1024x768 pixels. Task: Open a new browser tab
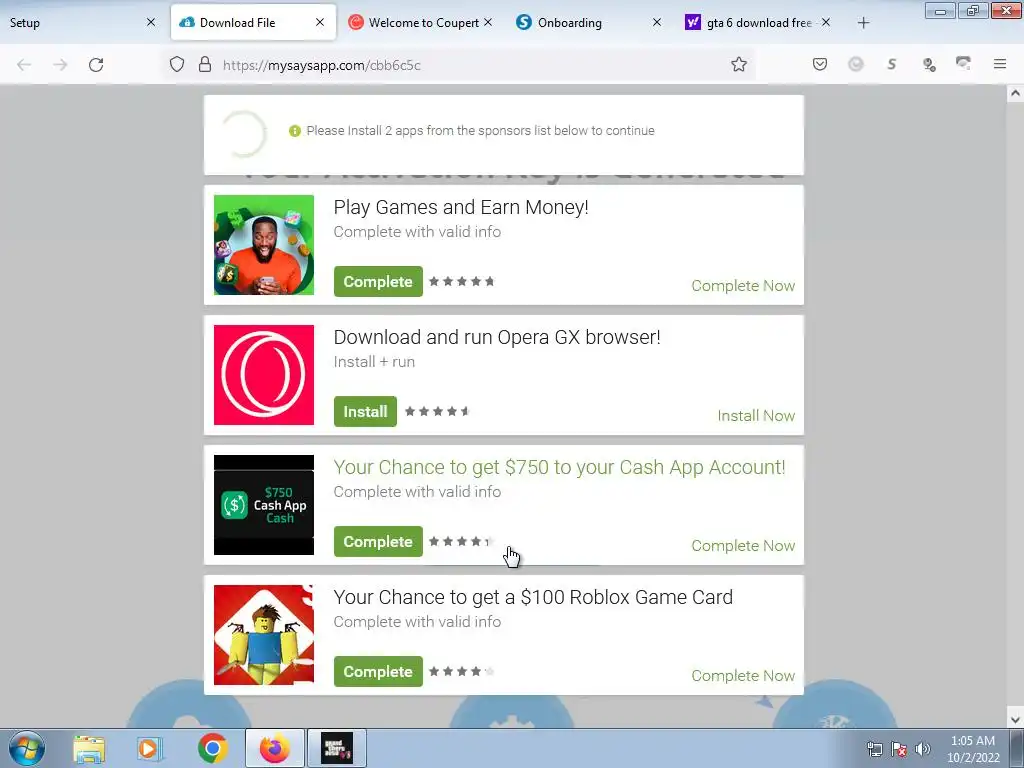863,23
